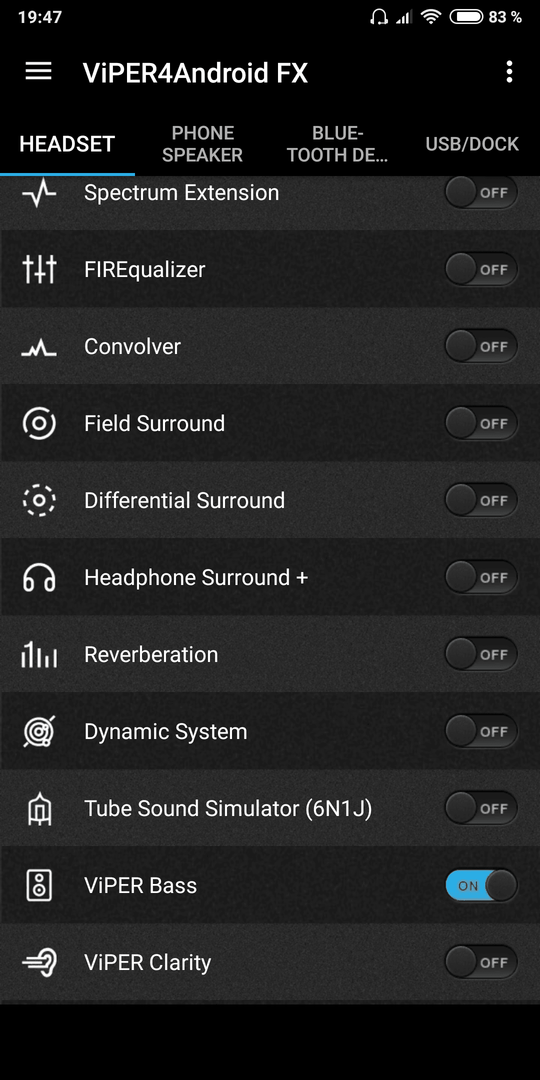The height and width of the screenshot is (1080, 540).
Task: Open the Reverberation settings row
Action: click(x=270, y=654)
